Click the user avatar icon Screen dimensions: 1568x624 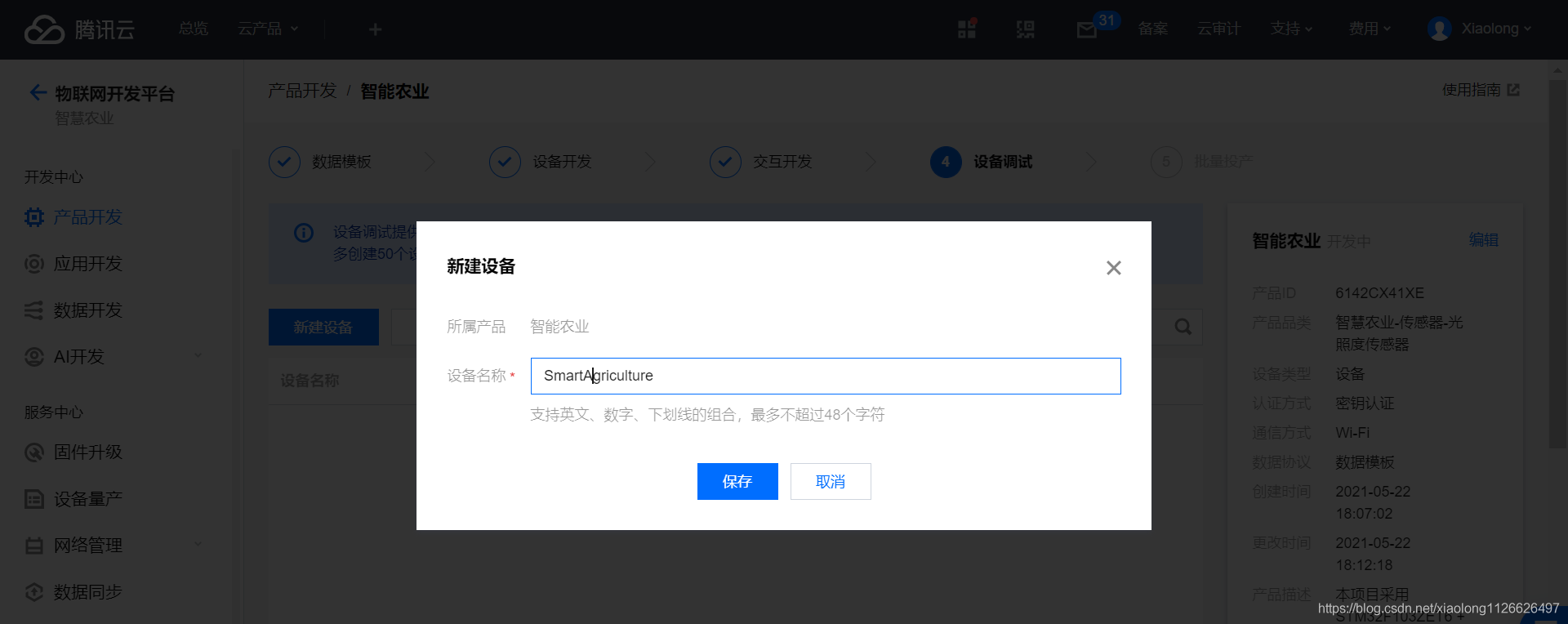click(x=1439, y=29)
